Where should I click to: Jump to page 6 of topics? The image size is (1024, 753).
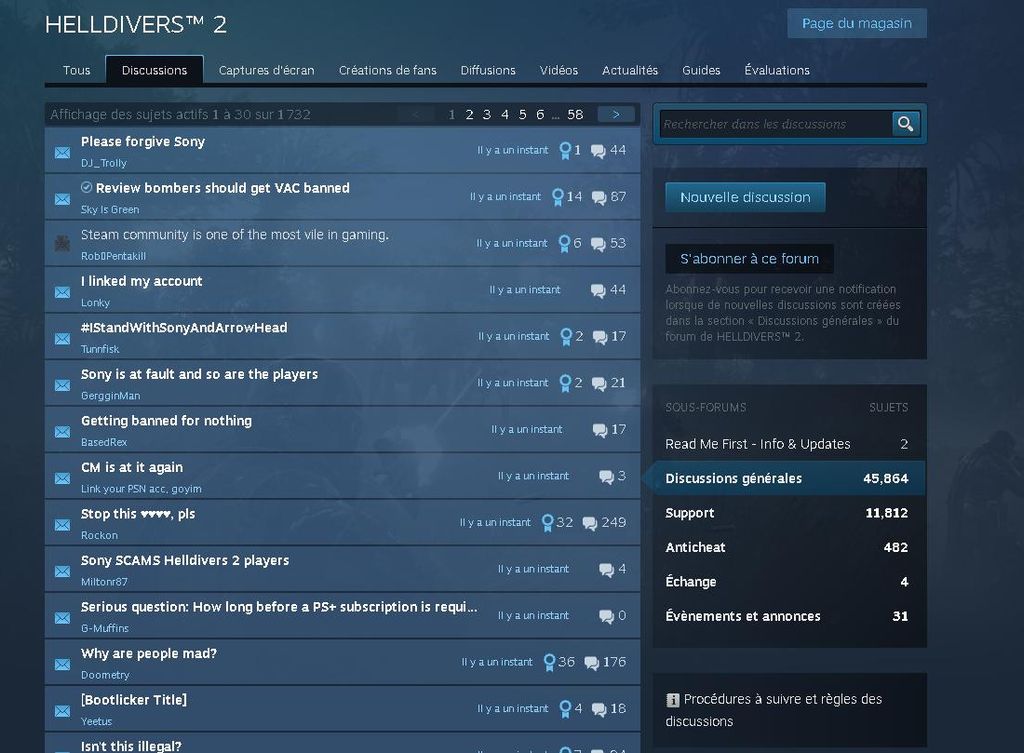pos(540,115)
